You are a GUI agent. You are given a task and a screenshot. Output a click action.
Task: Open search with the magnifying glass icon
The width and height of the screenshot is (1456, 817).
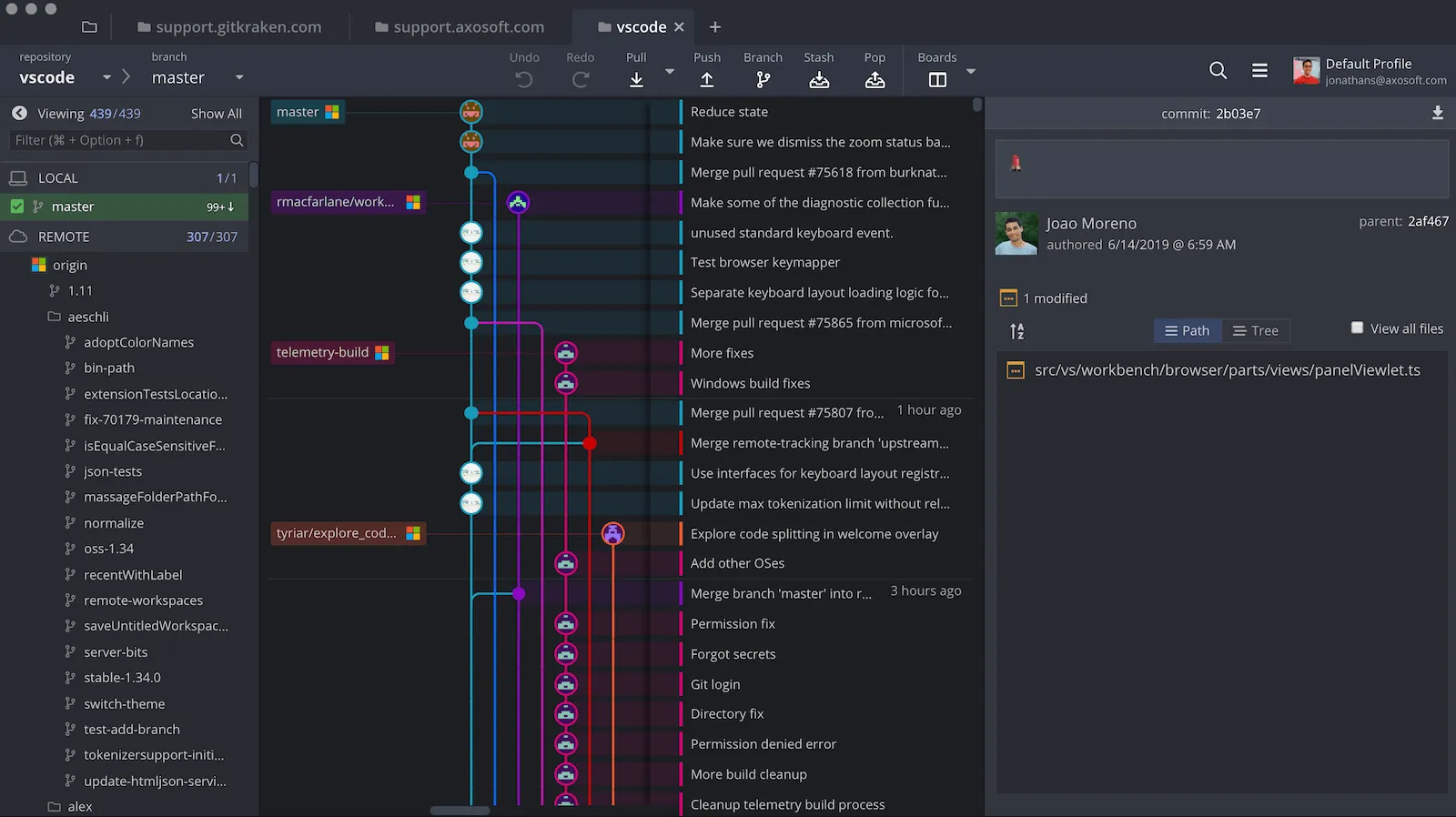(x=1218, y=70)
